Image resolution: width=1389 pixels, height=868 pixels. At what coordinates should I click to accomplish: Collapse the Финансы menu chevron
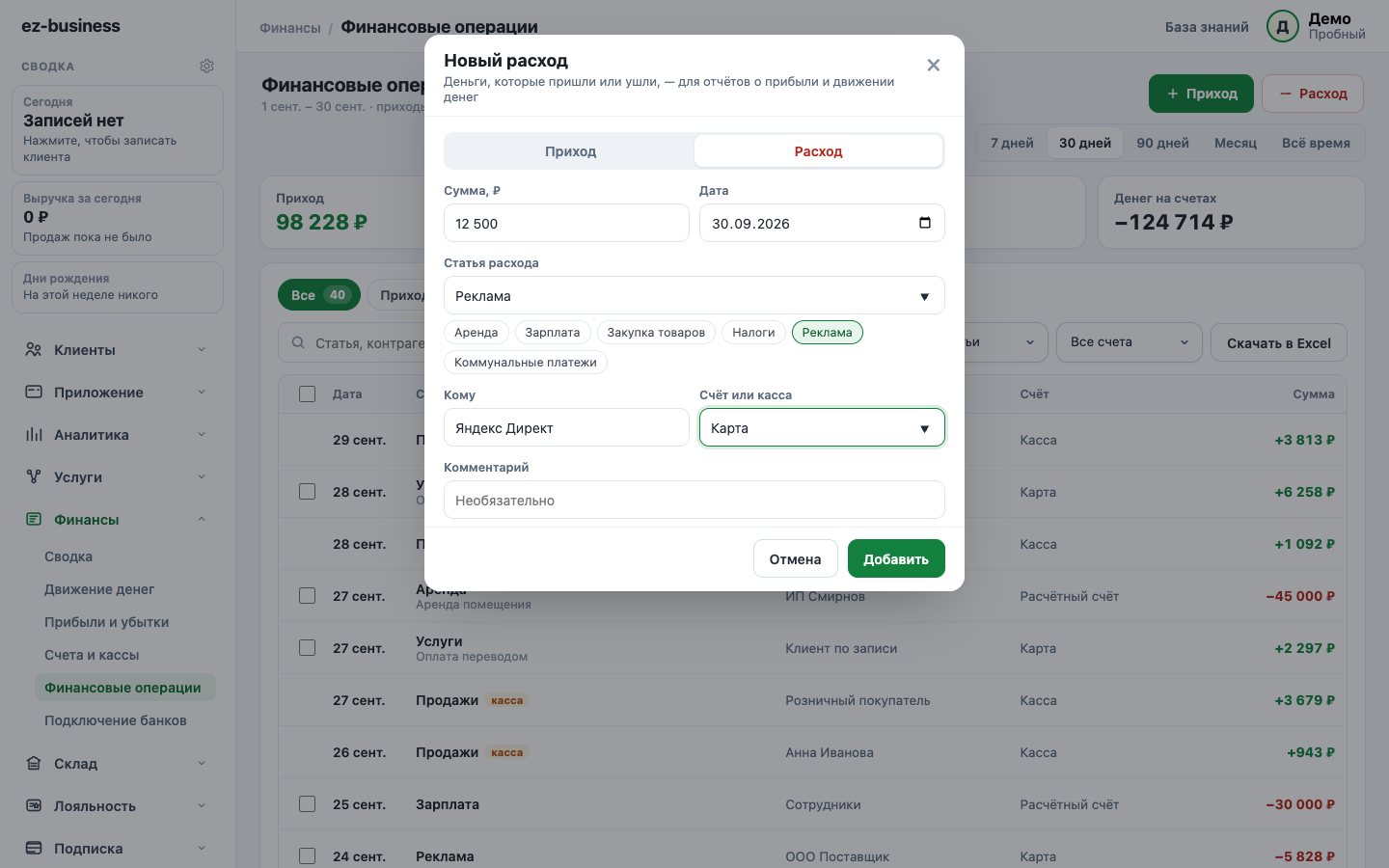[202, 520]
